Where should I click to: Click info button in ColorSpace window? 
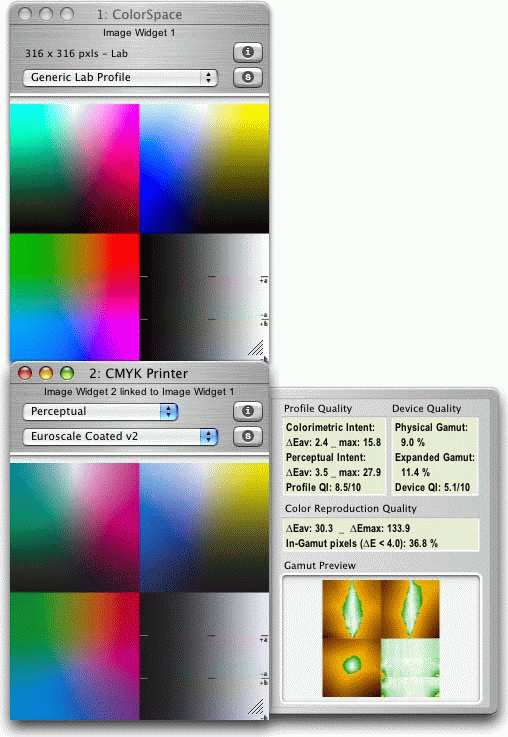click(x=248, y=52)
